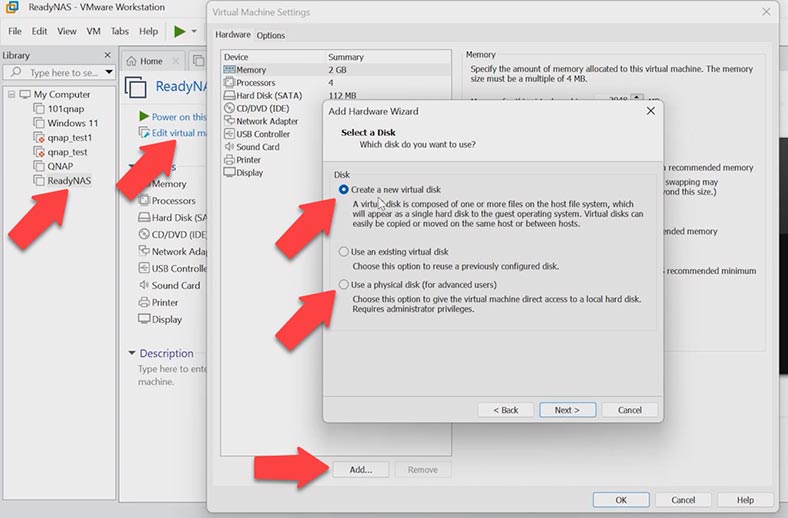The height and width of the screenshot is (518, 788).
Task: Switch to Options tab in VM Settings
Action: pyautogui.click(x=271, y=35)
